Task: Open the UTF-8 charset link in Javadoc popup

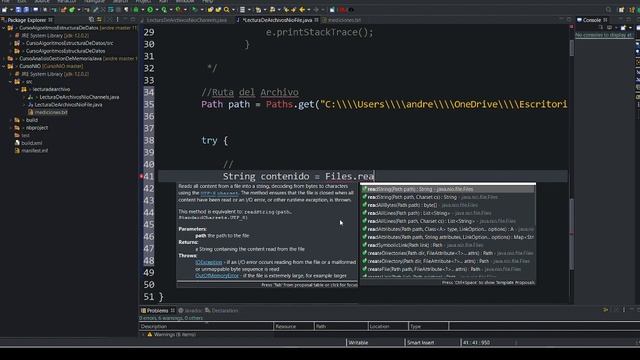Action: click(219, 193)
